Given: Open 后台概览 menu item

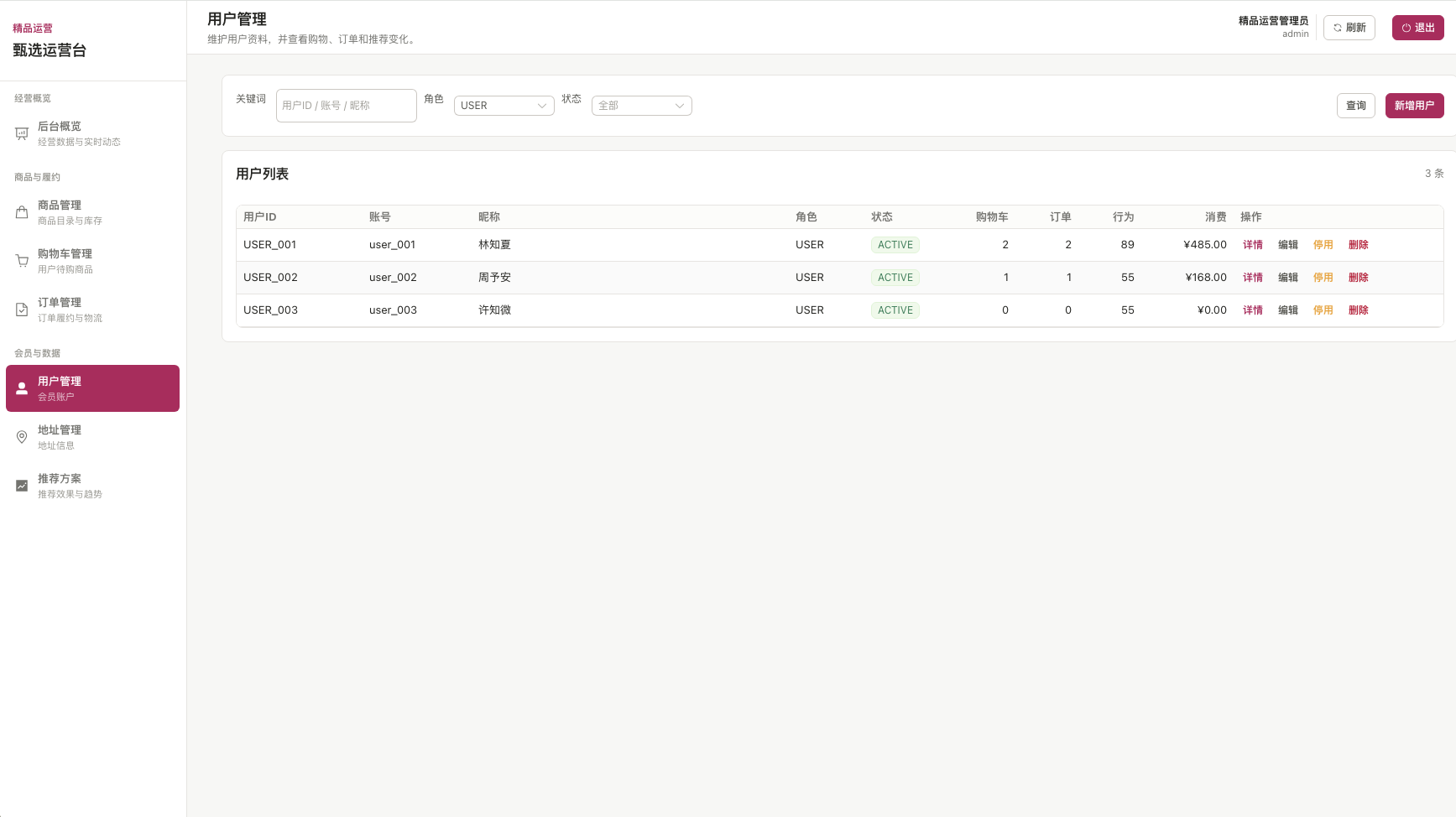Looking at the screenshot, I should pyautogui.click(x=92, y=133).
